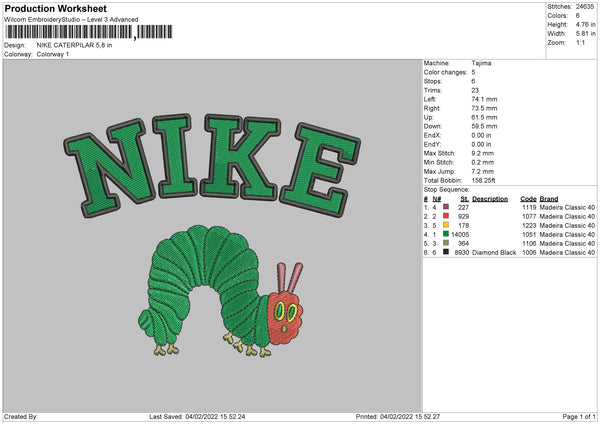Click thread code 1006
The image size is (600, 424).
click(x=529, y=253)
